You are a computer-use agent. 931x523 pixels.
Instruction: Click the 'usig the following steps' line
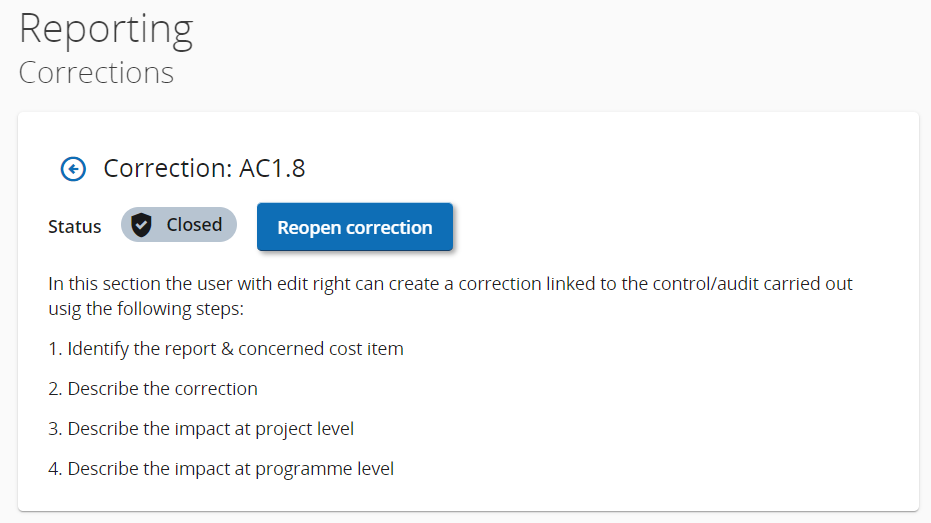(146, 308)
